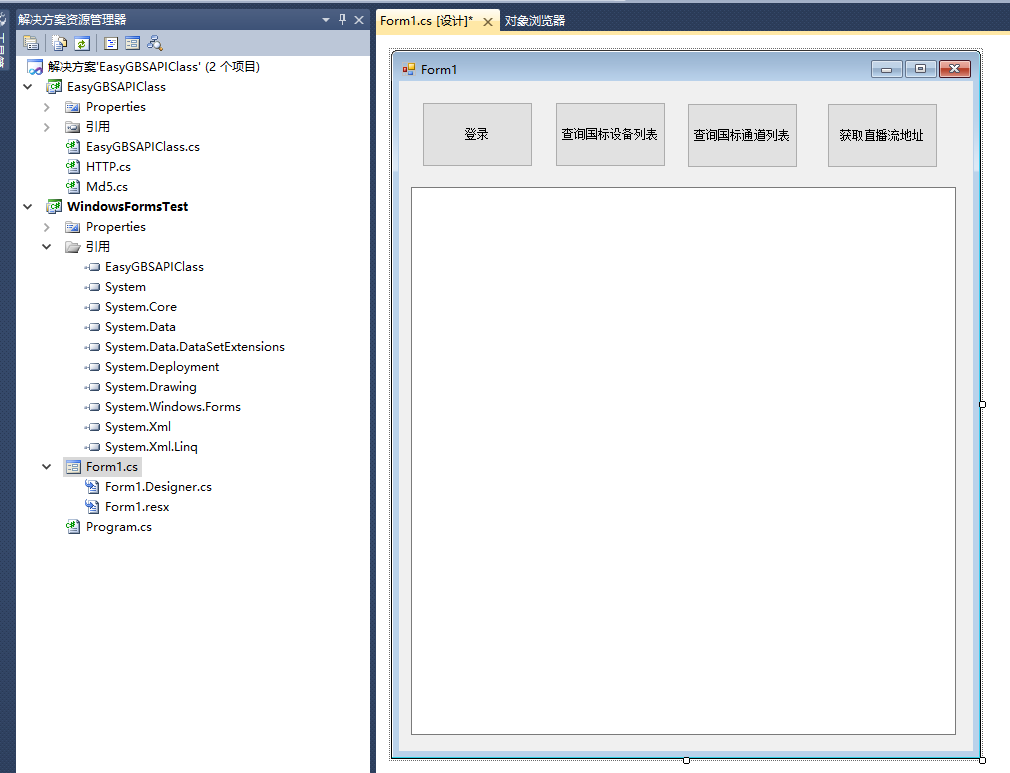
Task: Click the View Code toolbar icon
Action: [111, 43]
